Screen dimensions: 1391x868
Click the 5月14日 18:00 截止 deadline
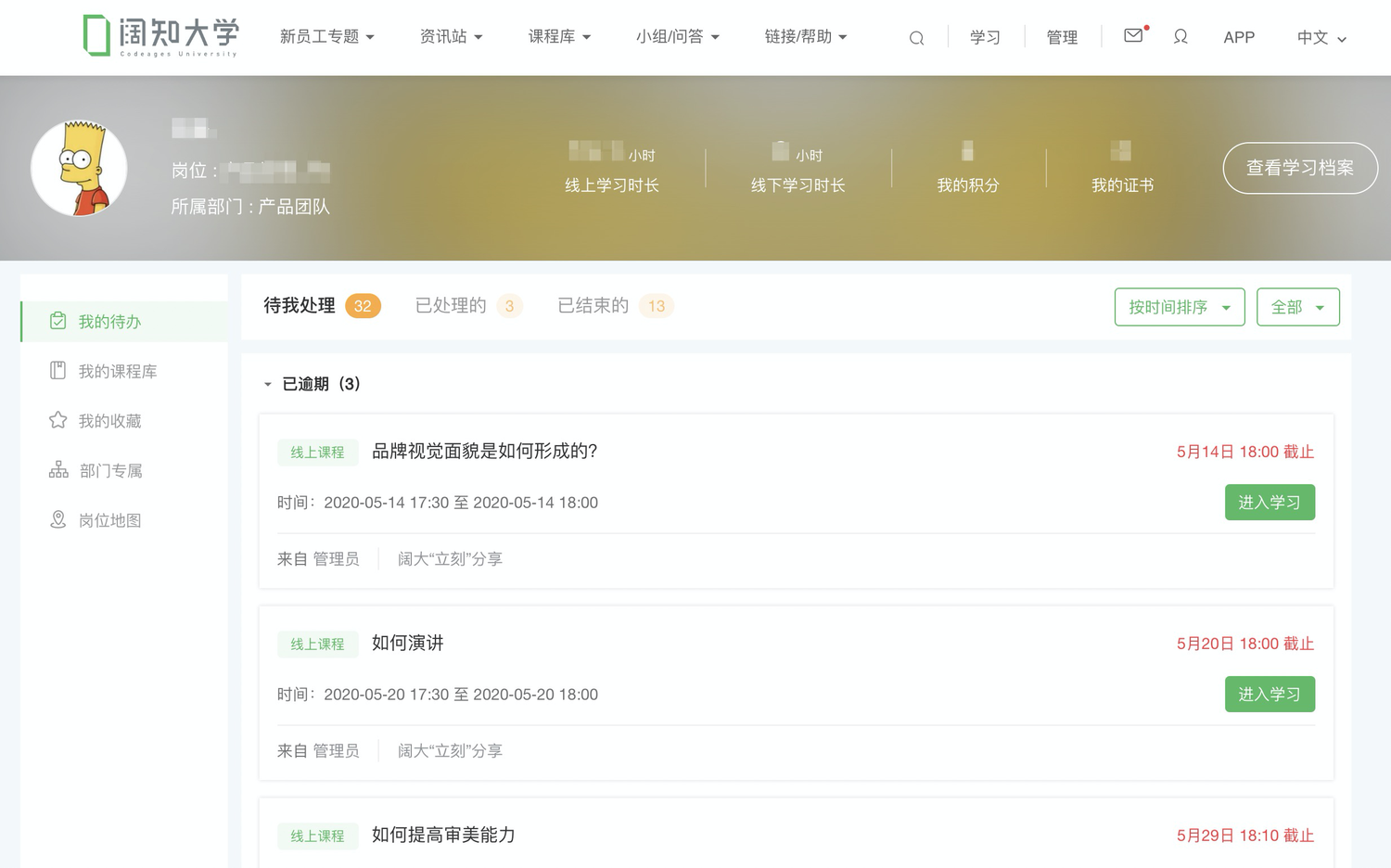pyautogui.click(x=1245, y=452)
